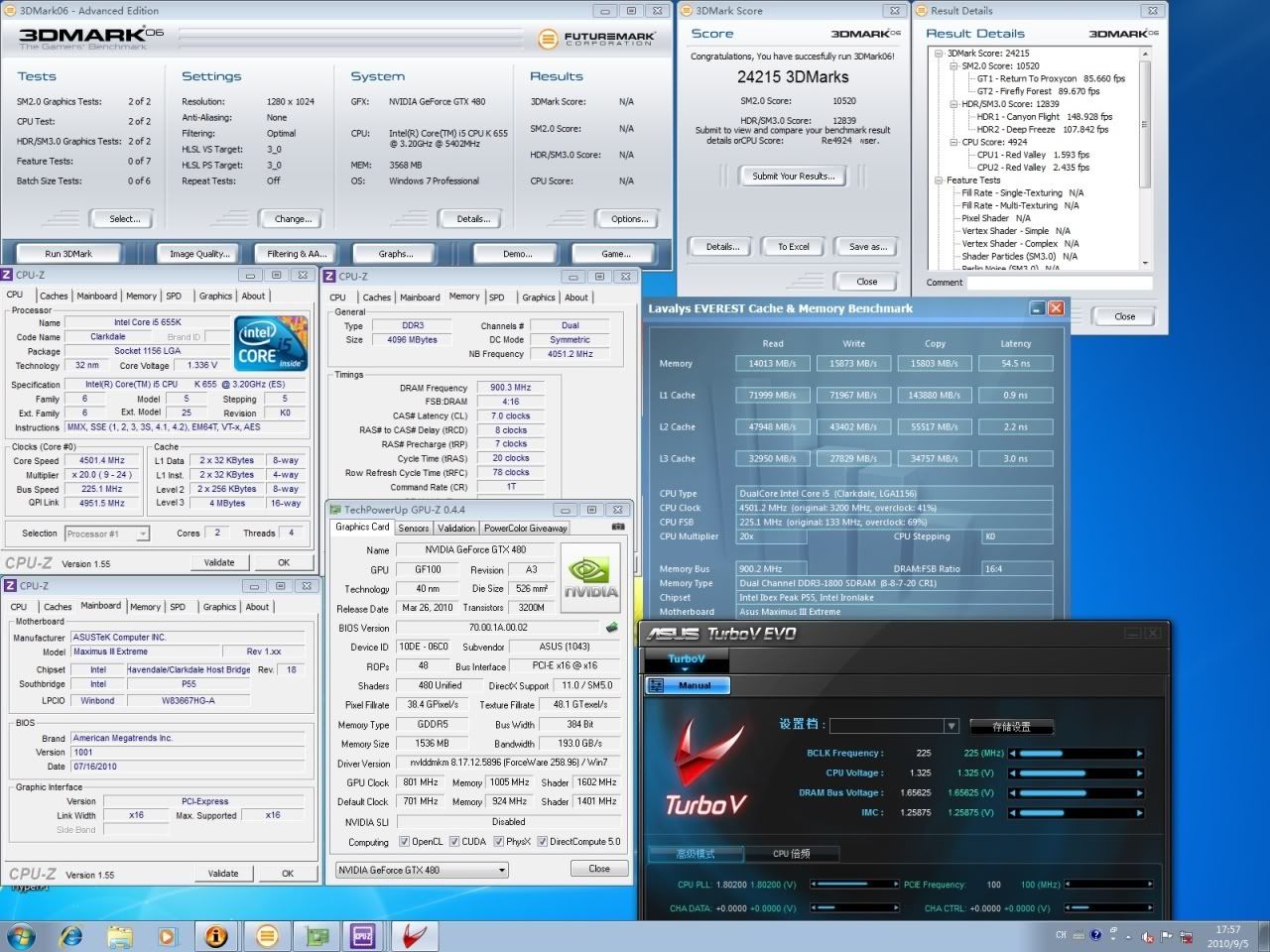Click the Run 3DMark button

[x=68, y=254]
